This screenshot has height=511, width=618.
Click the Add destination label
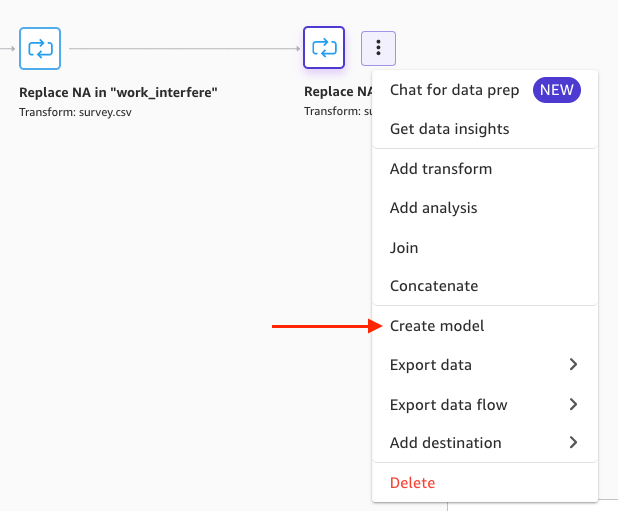(x=445, y=442)
